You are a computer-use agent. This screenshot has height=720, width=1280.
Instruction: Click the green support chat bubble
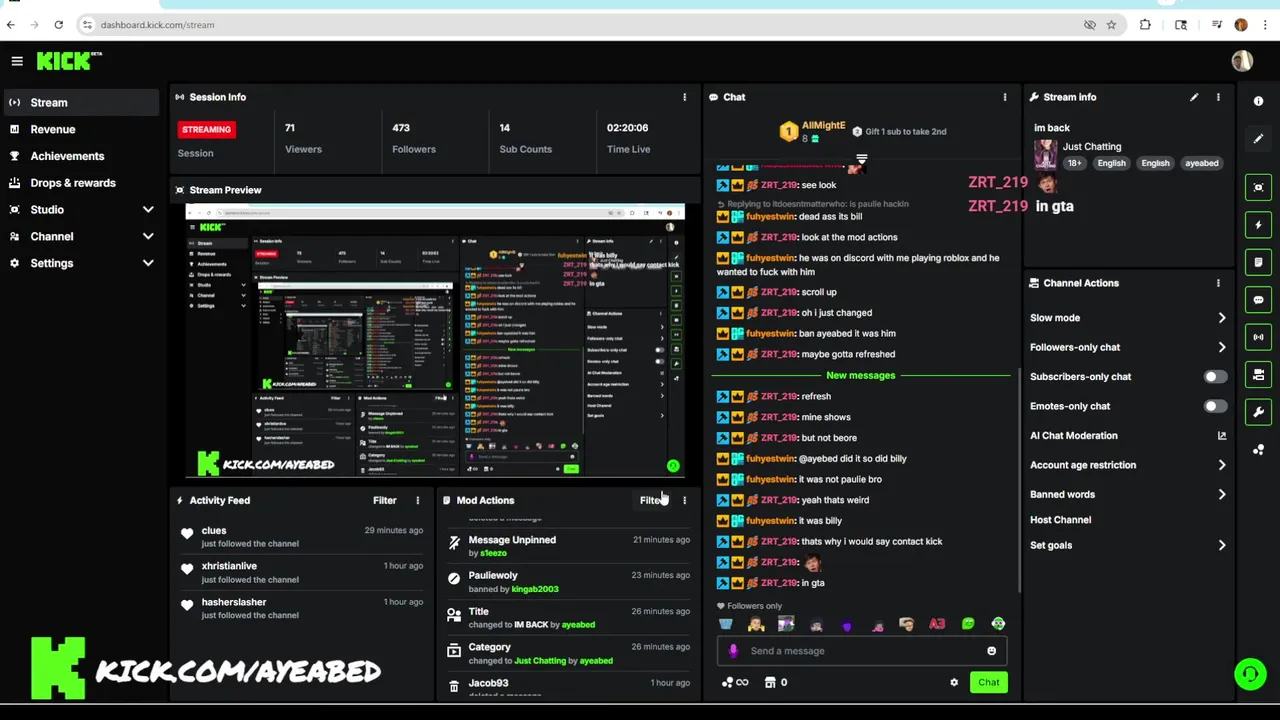1250,674
